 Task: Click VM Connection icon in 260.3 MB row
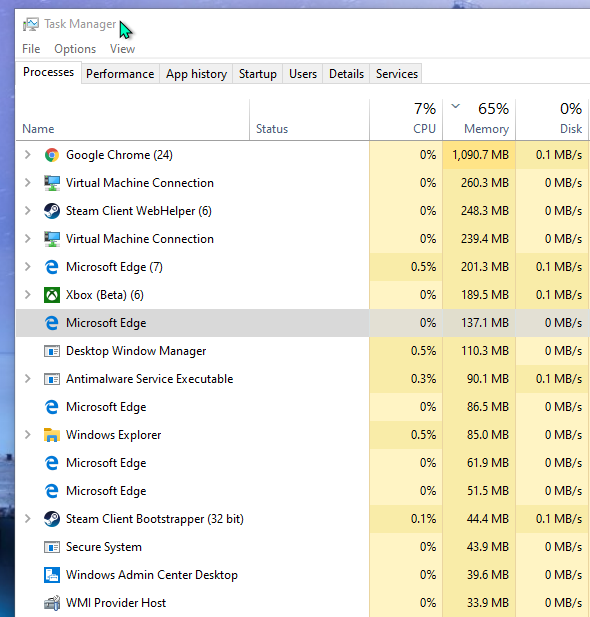(x=52, y=183)
